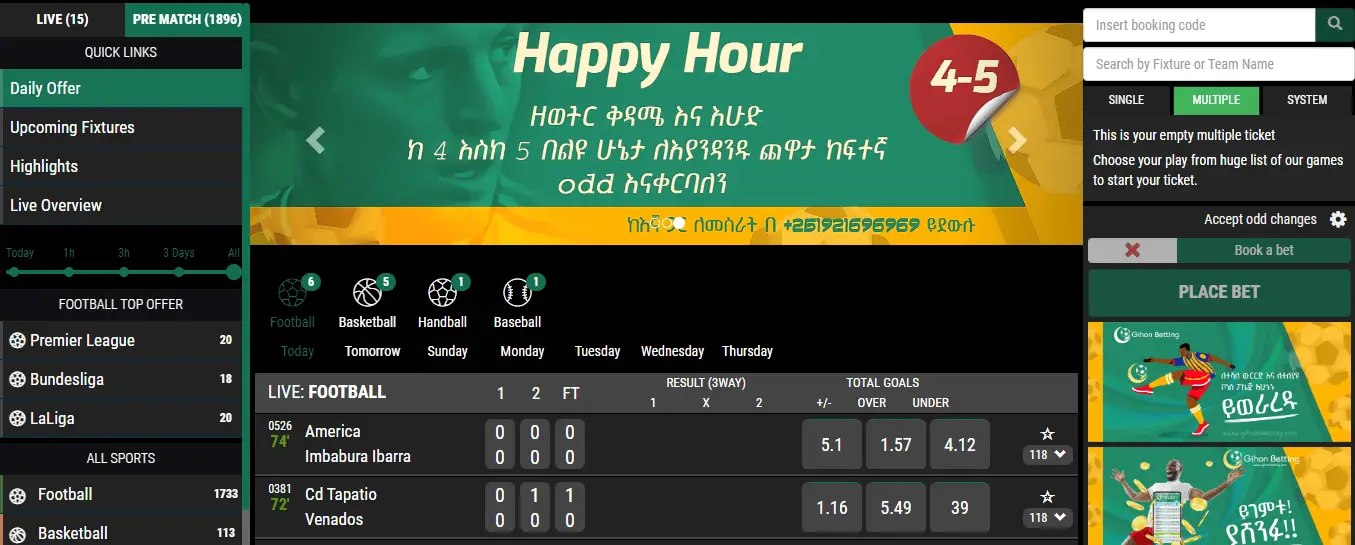This screenshot has width=1355, height=545.
Task: Expand 118 markets for Cd Tapatio match
Action: click(x=1047, y=518)
